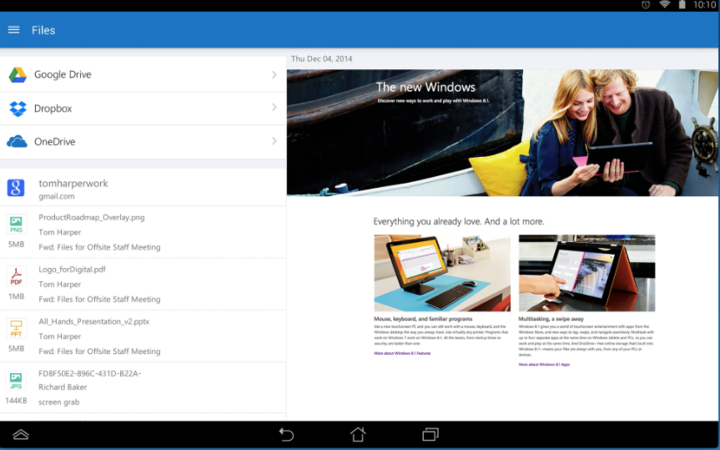Tap 'Everything you already love' heading
This screenshot has height=450, width=720.
coord(459,221)
